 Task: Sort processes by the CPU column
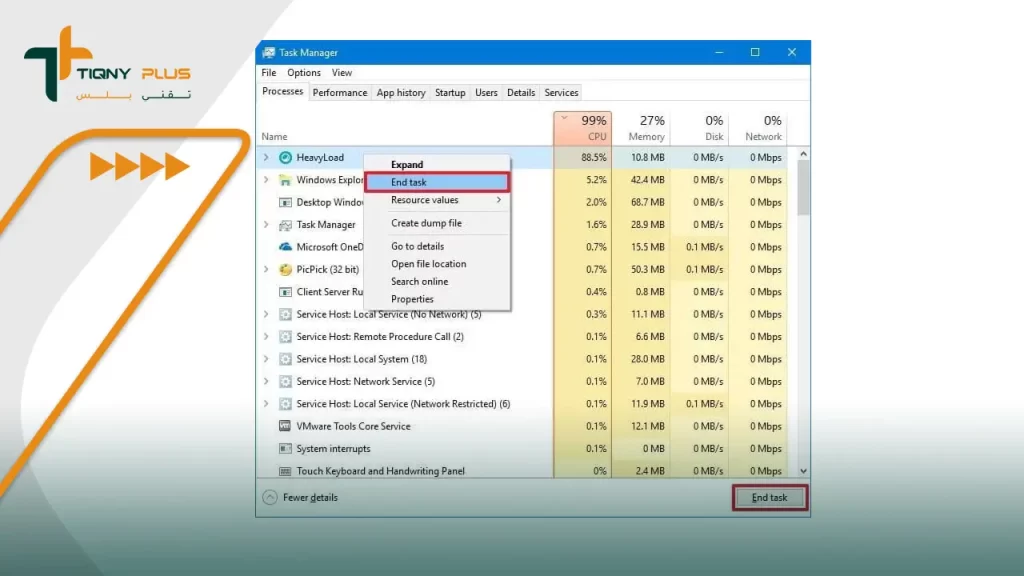click(583, 128)
